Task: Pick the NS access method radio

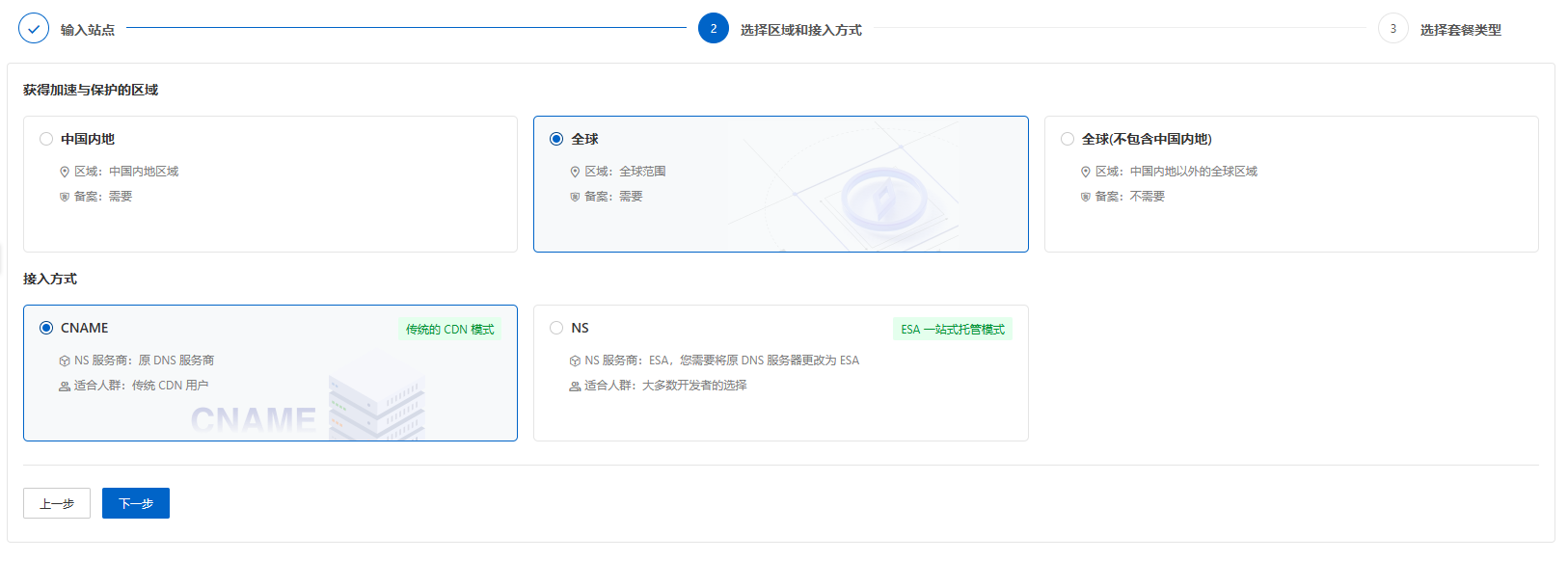Action: [556, 328]
